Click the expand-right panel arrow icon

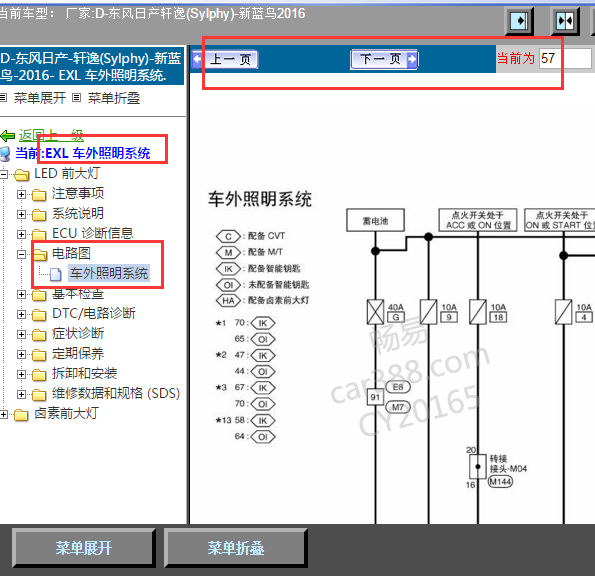point(519,20)
